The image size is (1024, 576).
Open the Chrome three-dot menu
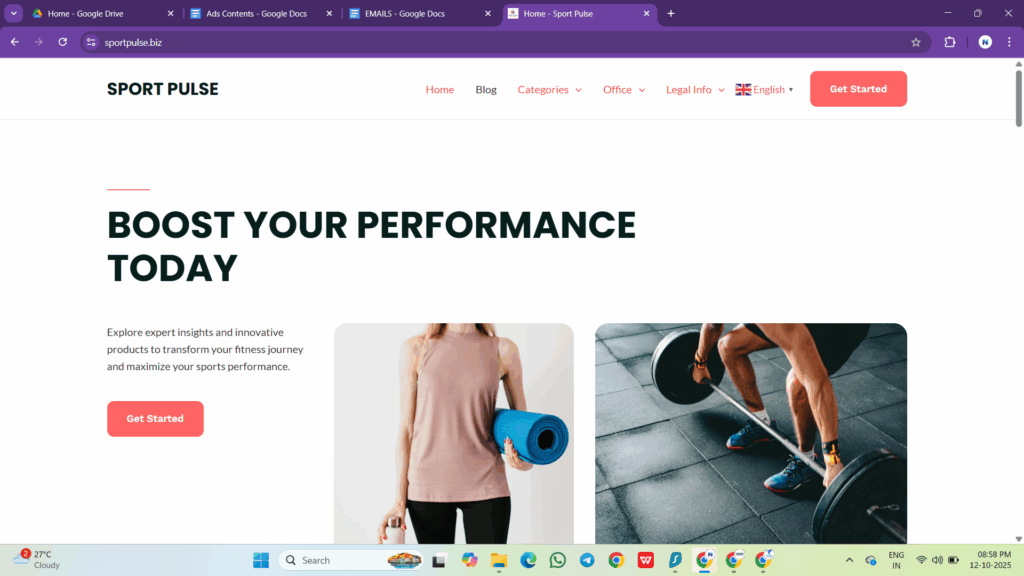click(x=1009, y=42)
